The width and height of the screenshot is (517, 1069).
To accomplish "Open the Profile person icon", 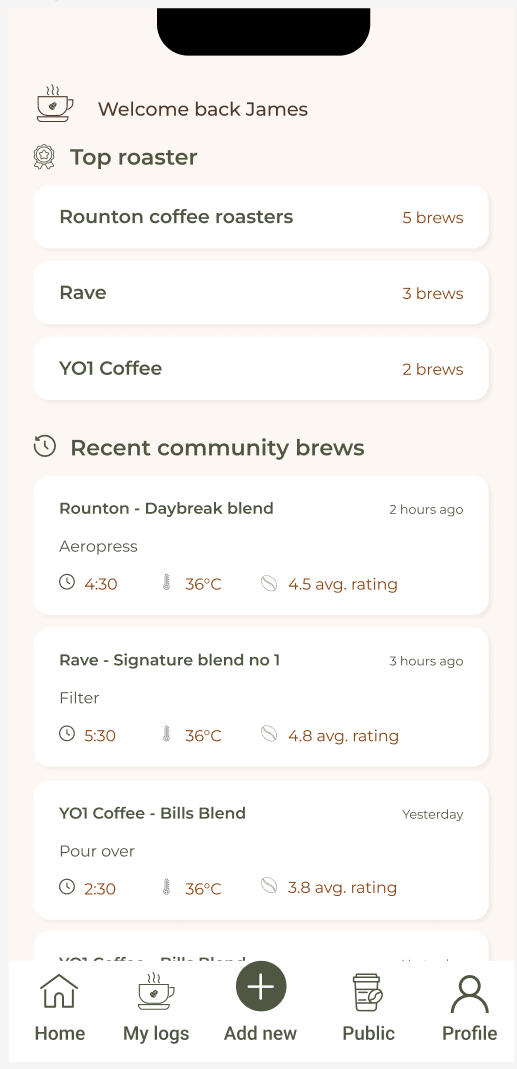I will pyautogui.click(x=470, y=994).
